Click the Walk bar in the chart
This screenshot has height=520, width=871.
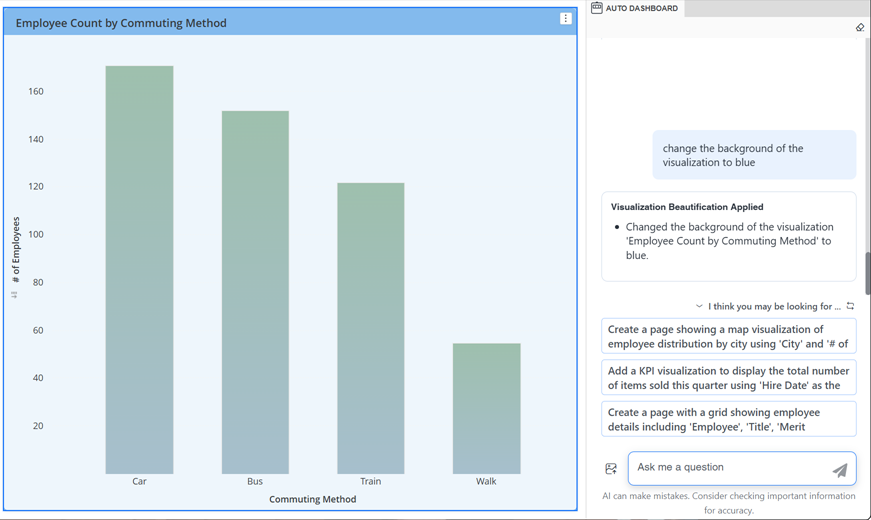pyautogui.click(x=486, y=408)
